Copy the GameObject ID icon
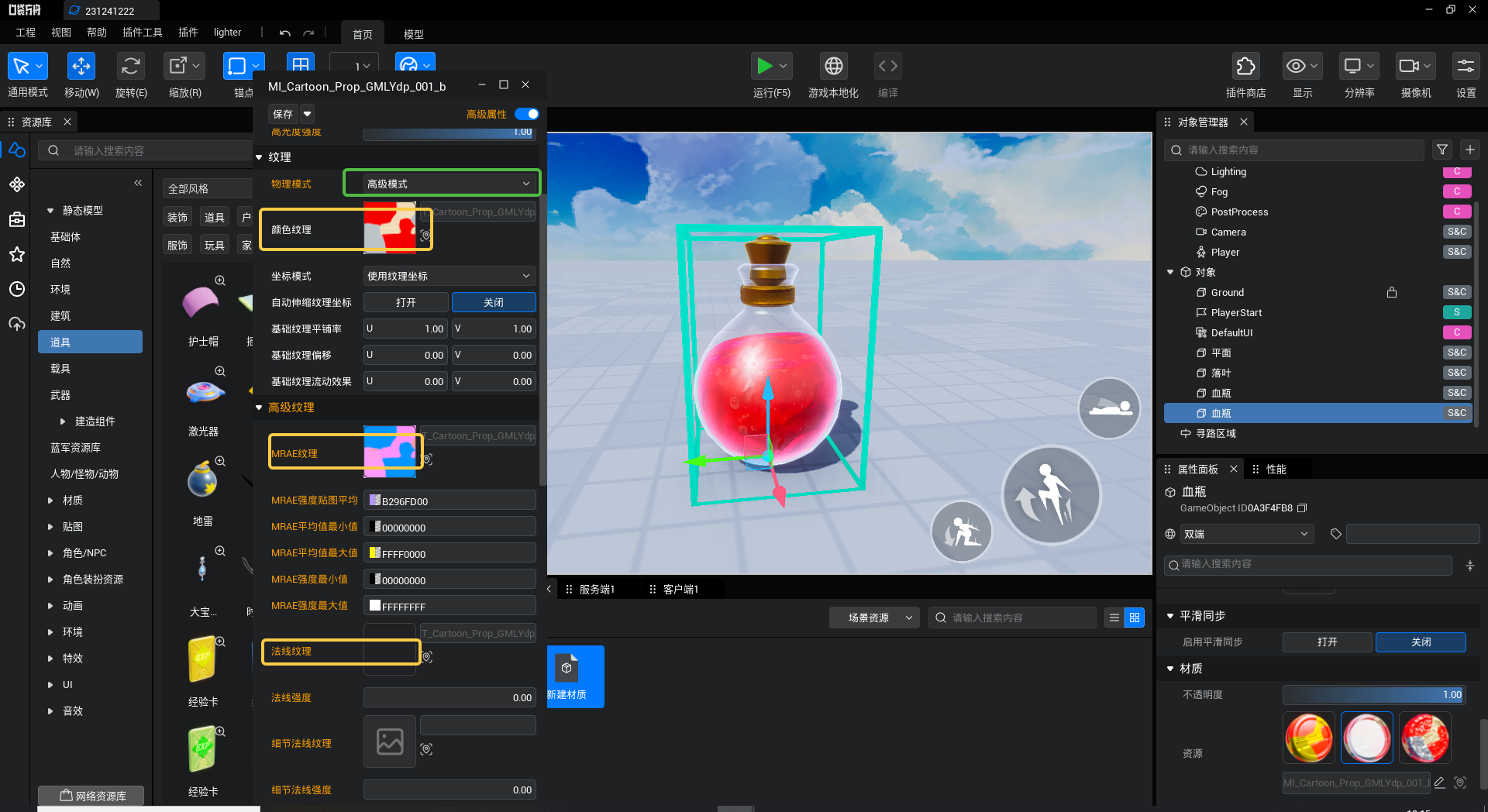The height and width of the screenshot is (812, 1488). (x=1302, y=508)
